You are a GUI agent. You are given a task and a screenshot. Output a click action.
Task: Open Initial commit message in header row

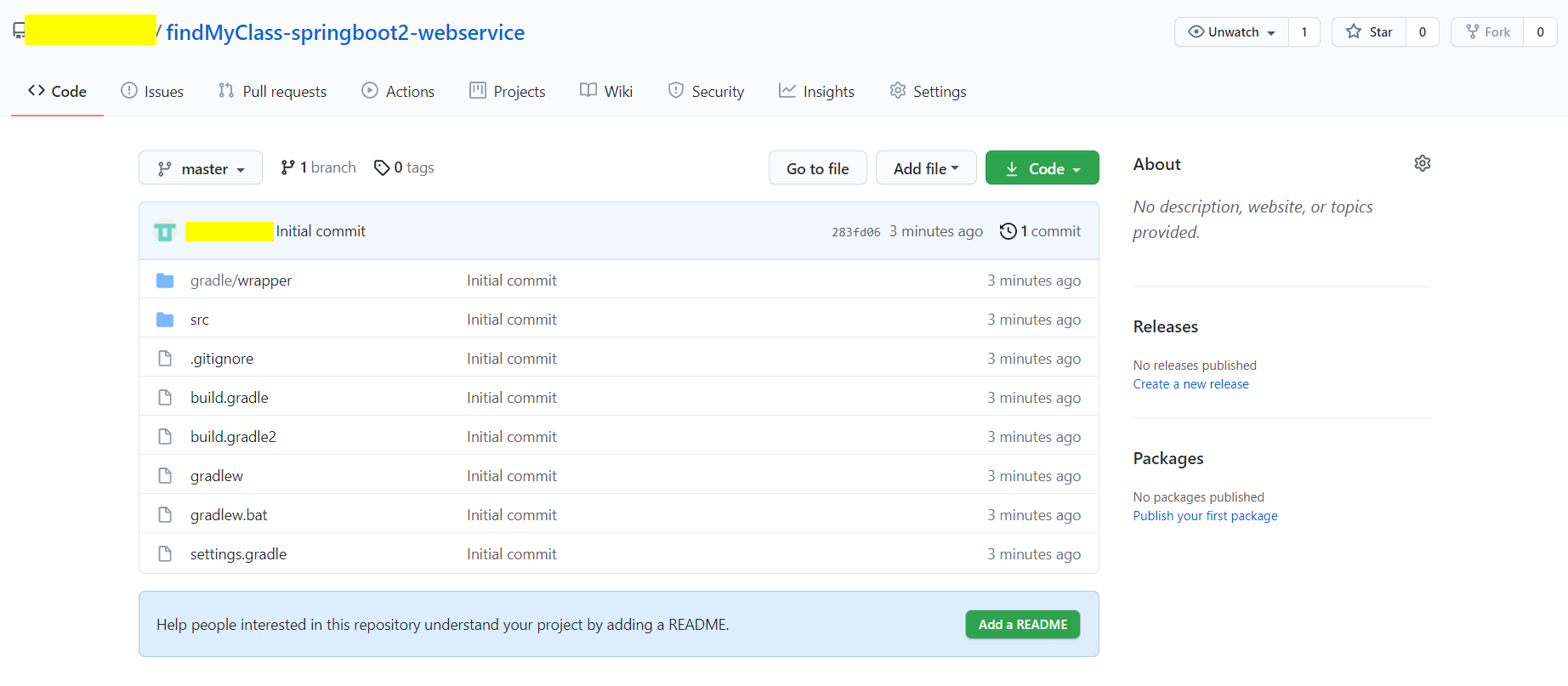pos(321,231)
